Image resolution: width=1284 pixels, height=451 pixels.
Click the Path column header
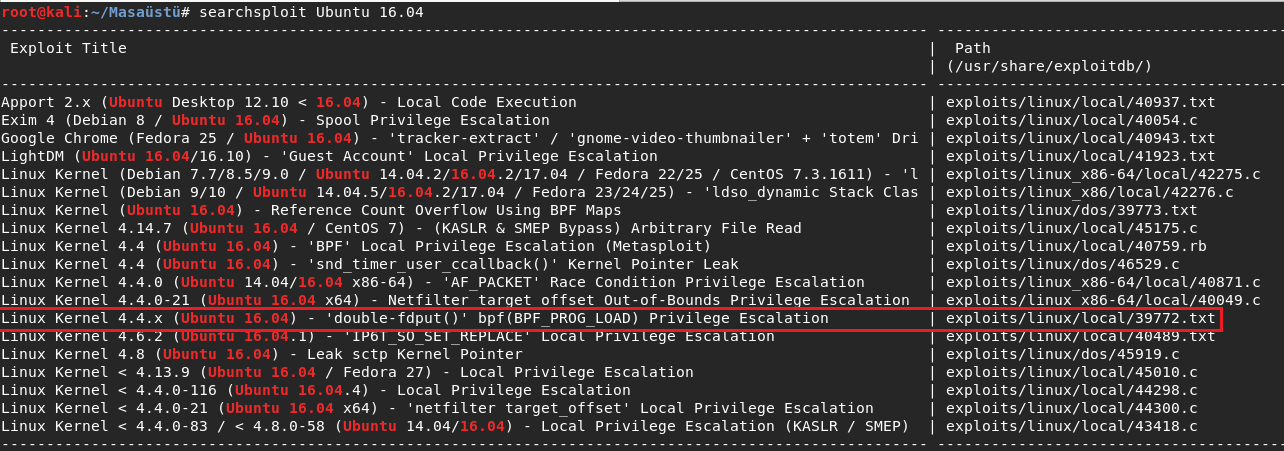coord(972,48)
